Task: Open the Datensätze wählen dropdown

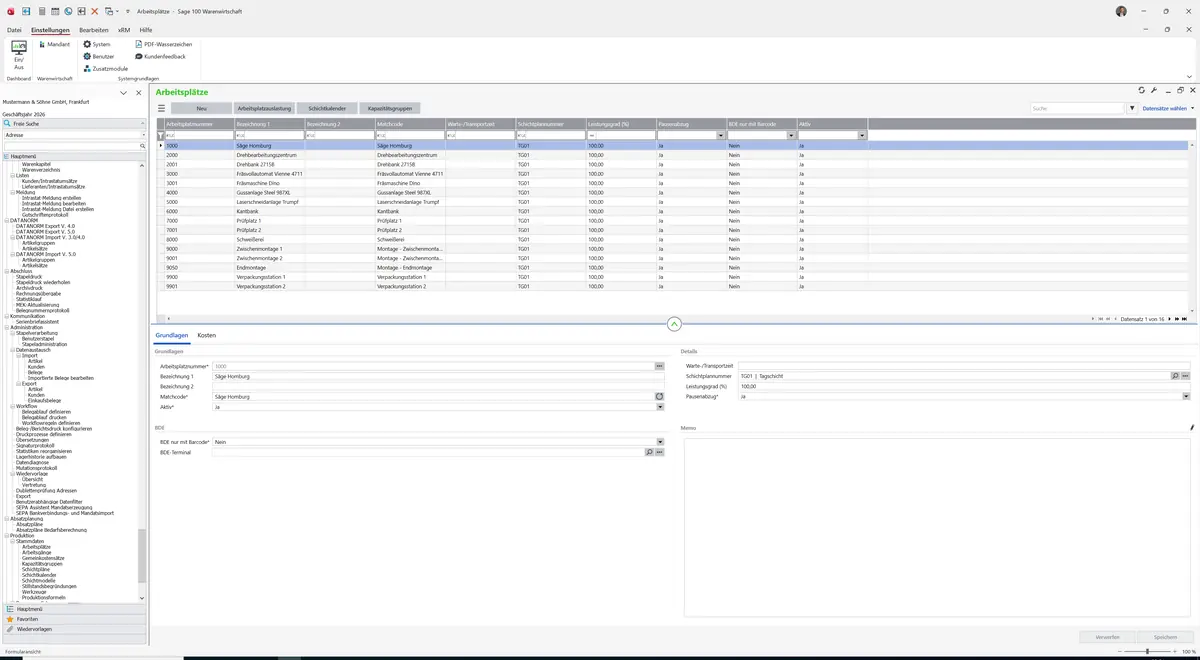Action: point(1168,108)
